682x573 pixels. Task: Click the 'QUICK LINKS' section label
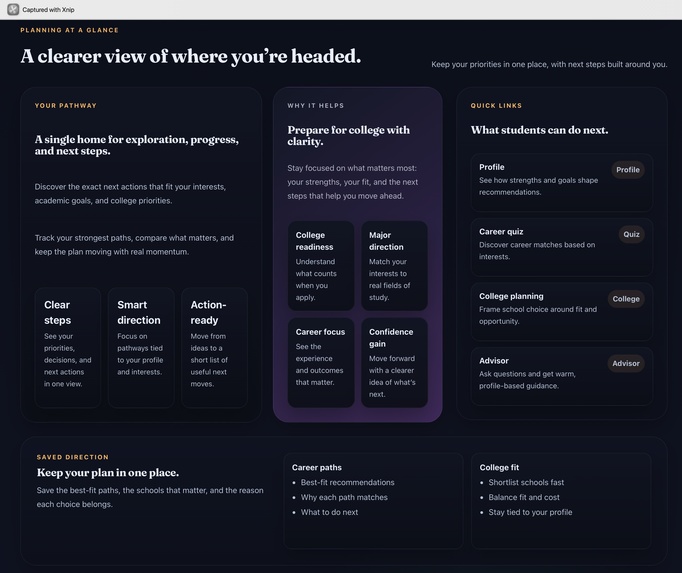click(496, 106)
